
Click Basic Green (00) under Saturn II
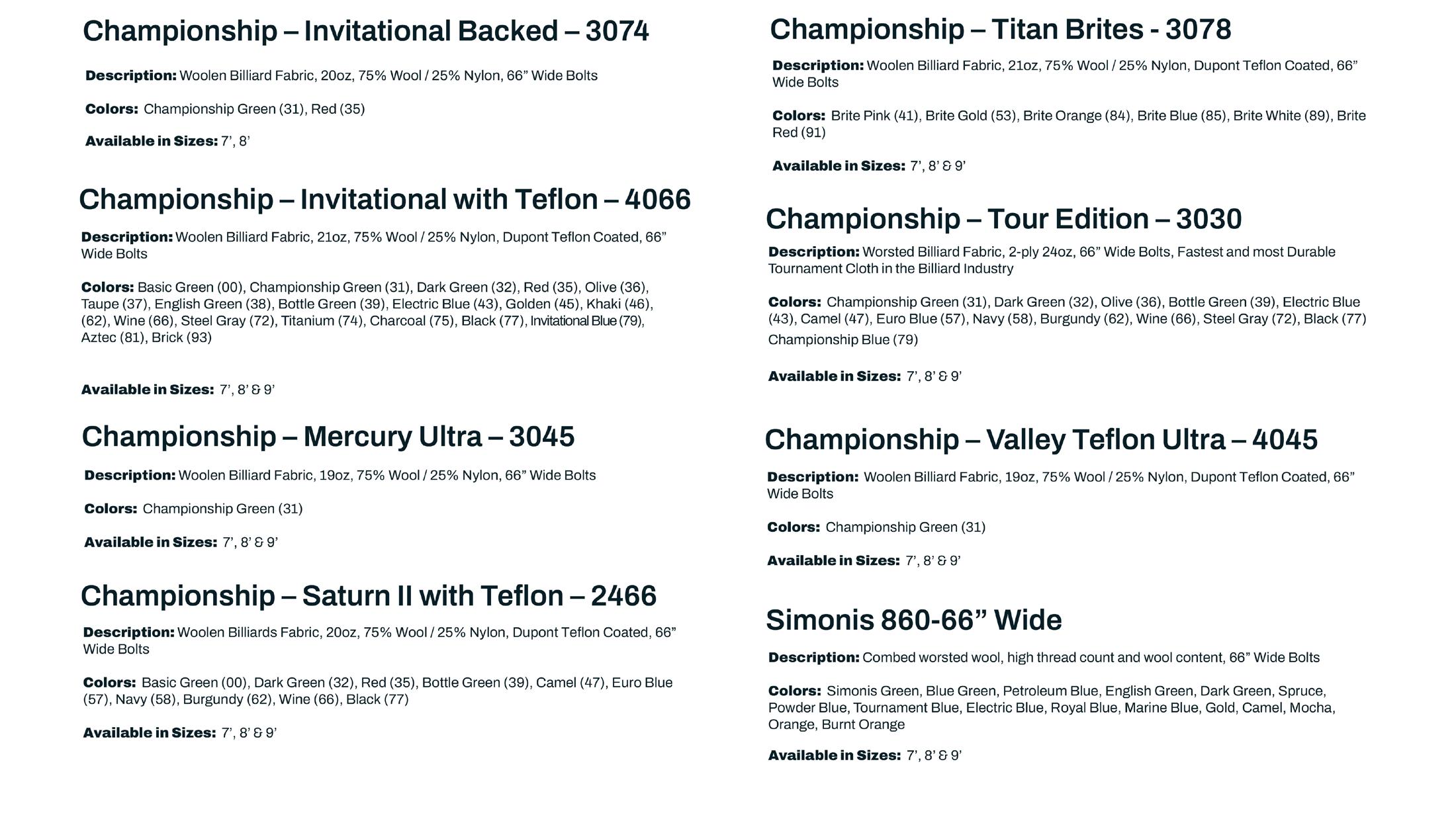[194, 682]
